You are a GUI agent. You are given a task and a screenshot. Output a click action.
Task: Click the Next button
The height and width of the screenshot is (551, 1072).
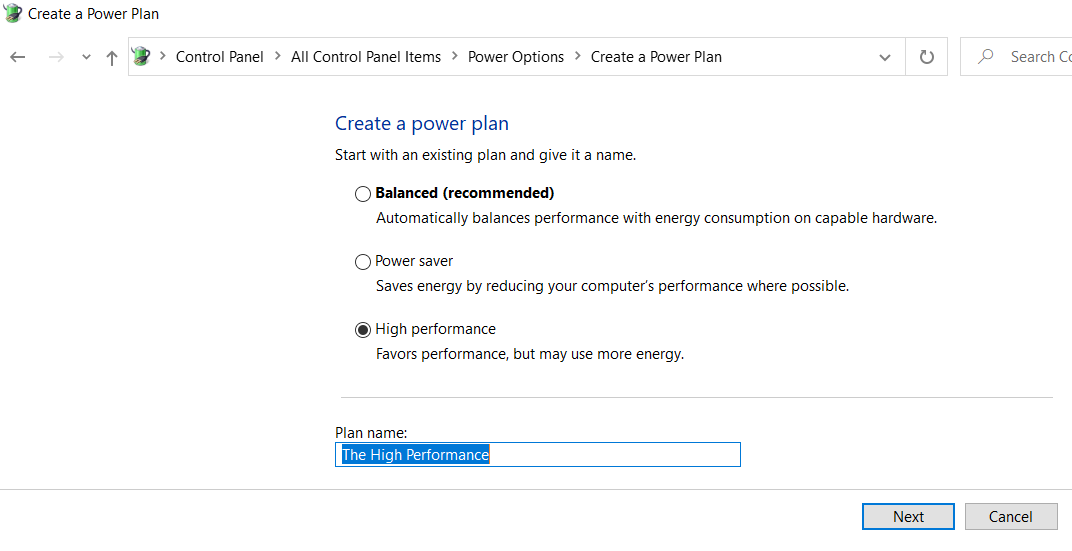(908, 517)
